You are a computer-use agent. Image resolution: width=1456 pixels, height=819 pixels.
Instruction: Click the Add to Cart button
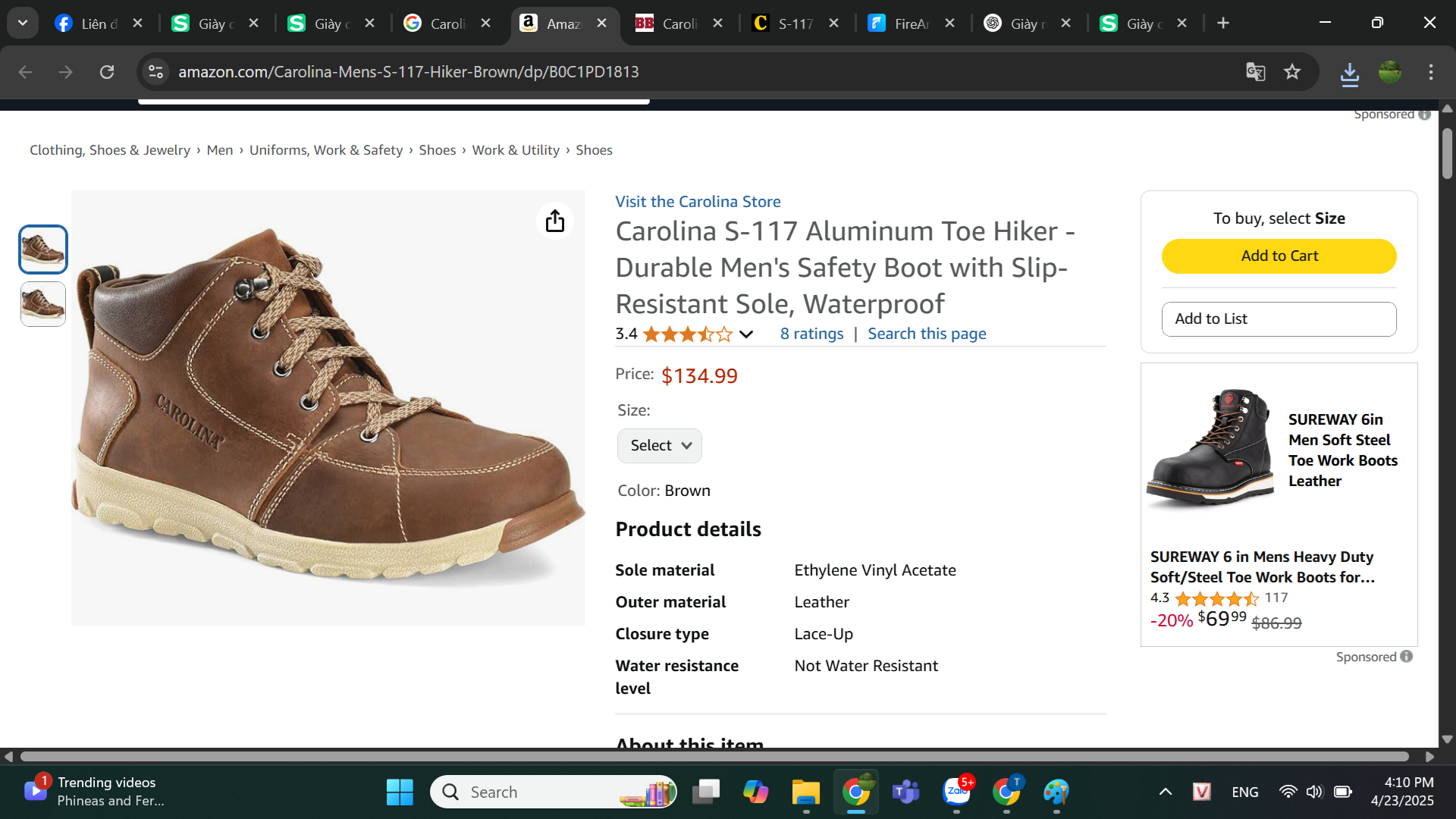click(x=1279, y=256)
